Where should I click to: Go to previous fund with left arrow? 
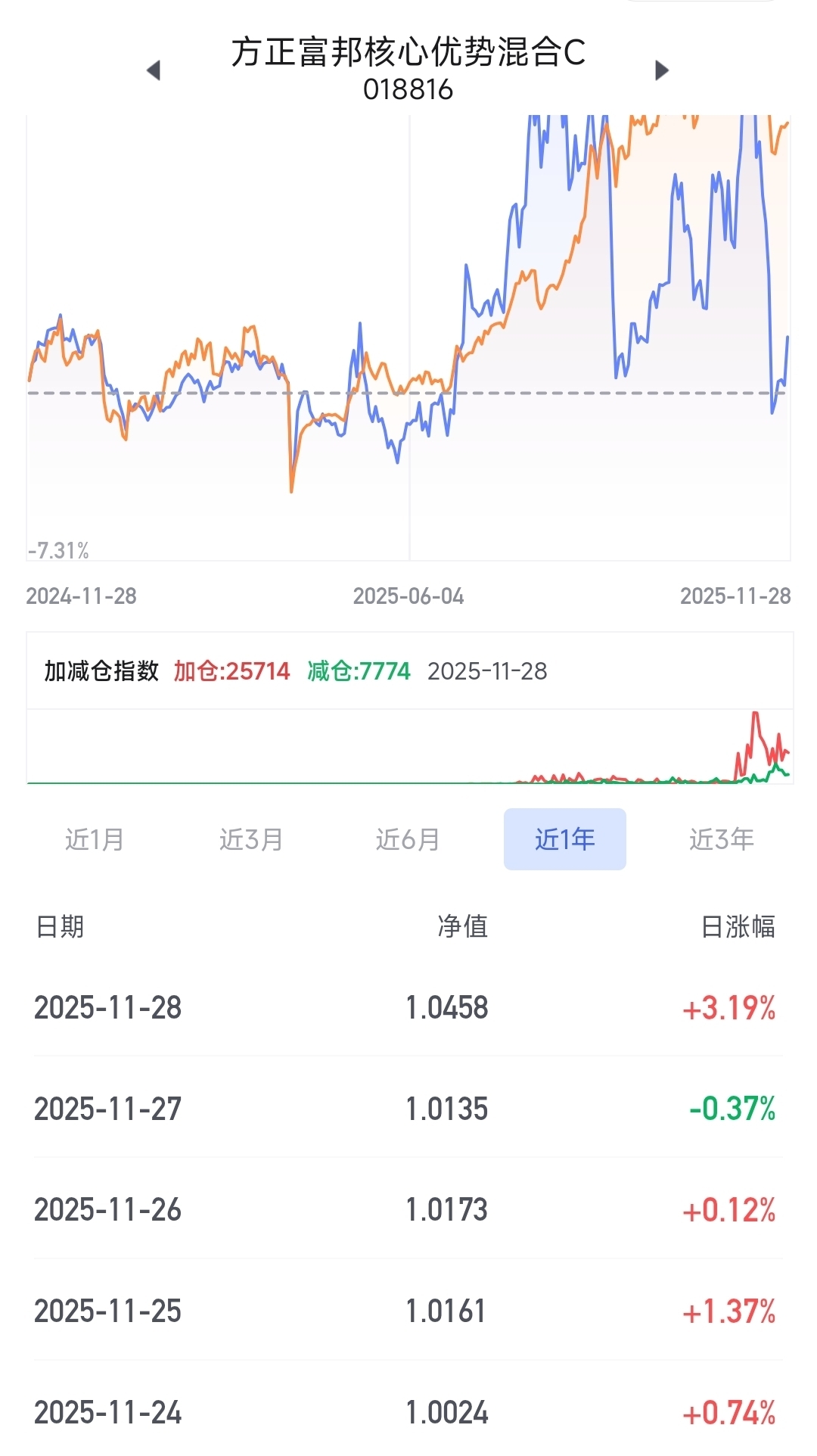(x=154, y=70)
